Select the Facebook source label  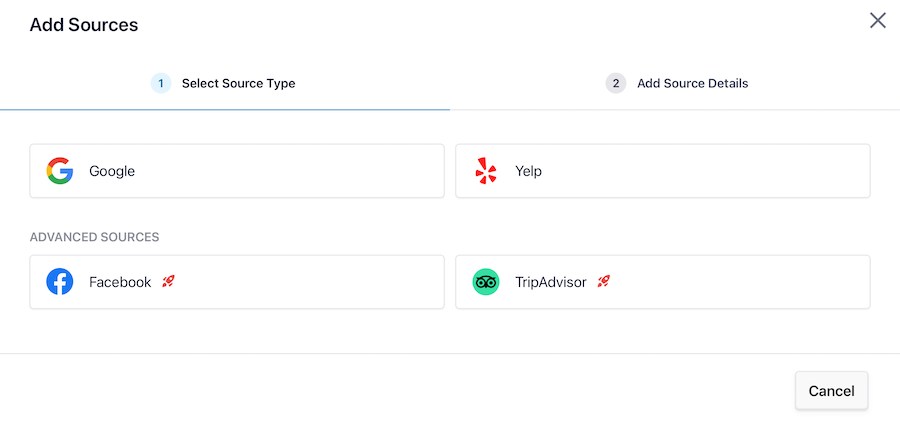tap(120, 282)
